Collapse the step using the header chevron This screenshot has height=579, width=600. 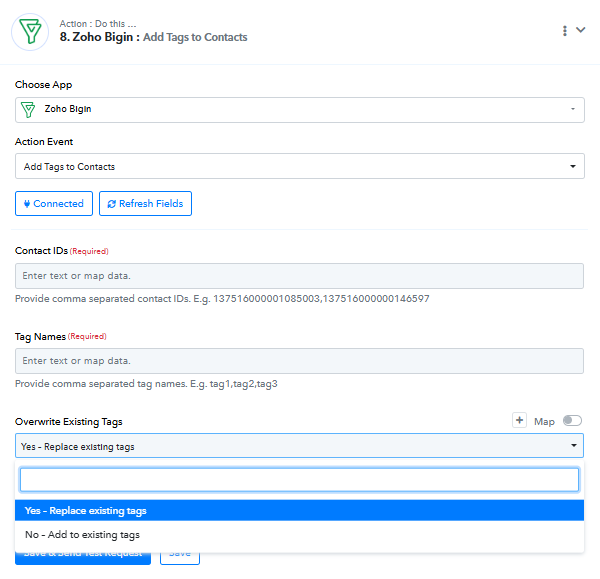click(x=581, y=30)
